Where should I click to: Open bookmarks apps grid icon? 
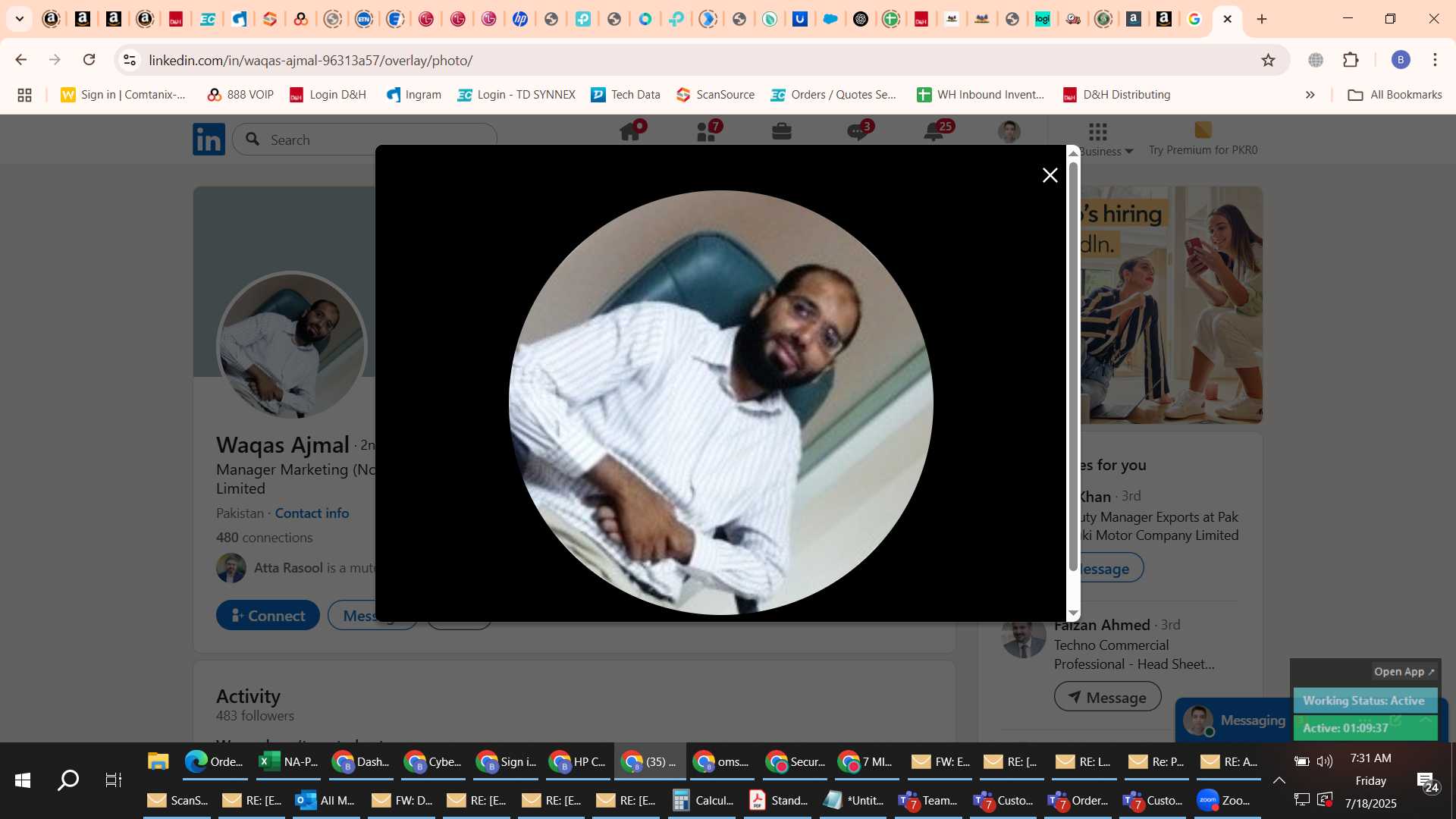24,95
